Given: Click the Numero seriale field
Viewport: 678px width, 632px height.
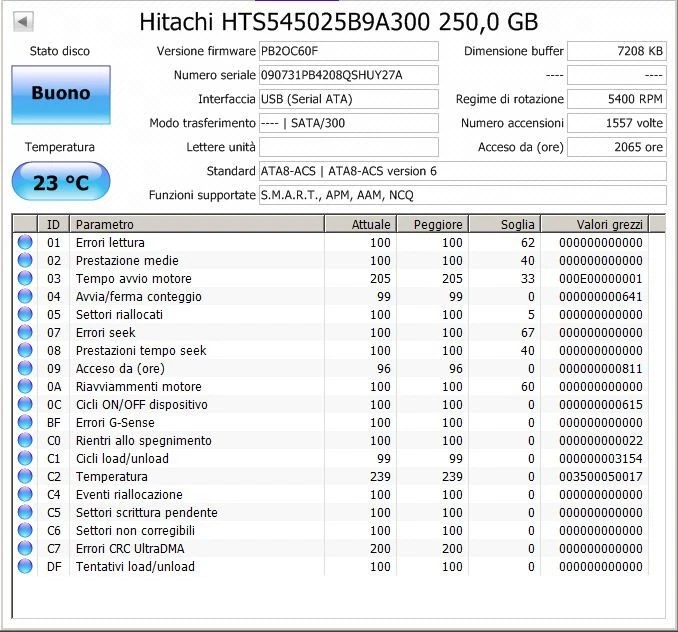Looking at the screenshot, I should pos(349,75).
